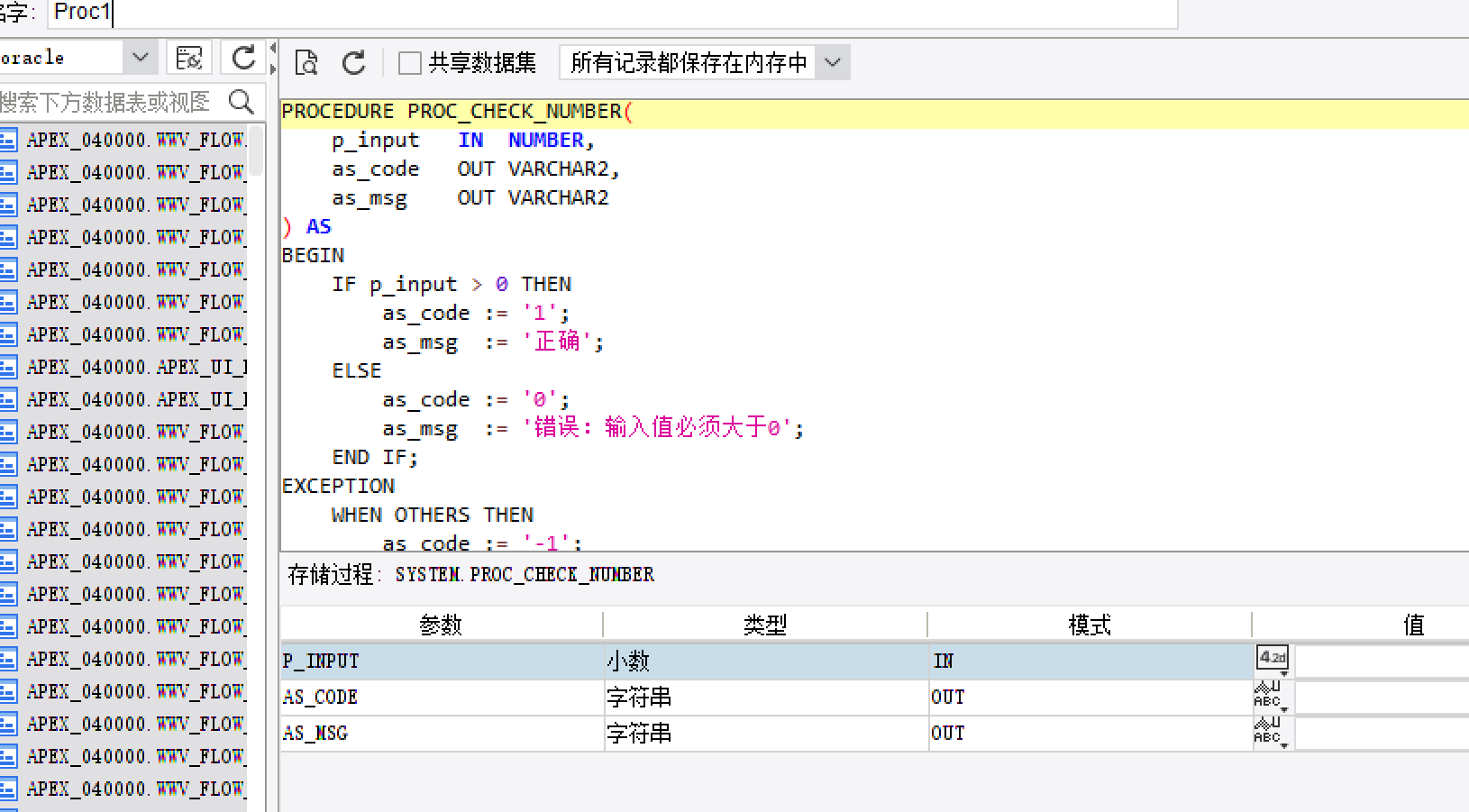
Task: Click the refresh icon beside preview icon
Action: tap(353, 62)
